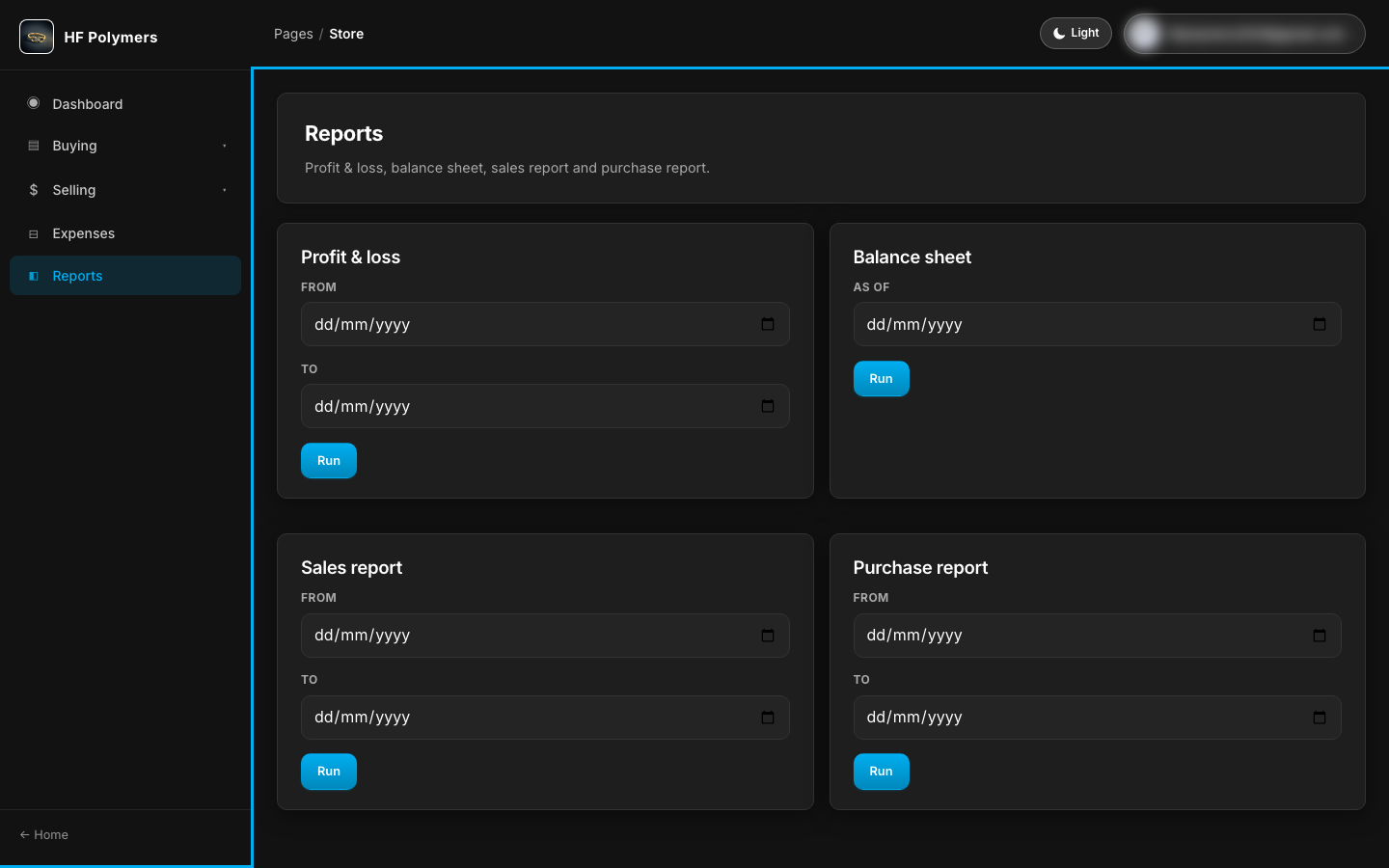Open the blurred user account dropdown

point(1244,34)
